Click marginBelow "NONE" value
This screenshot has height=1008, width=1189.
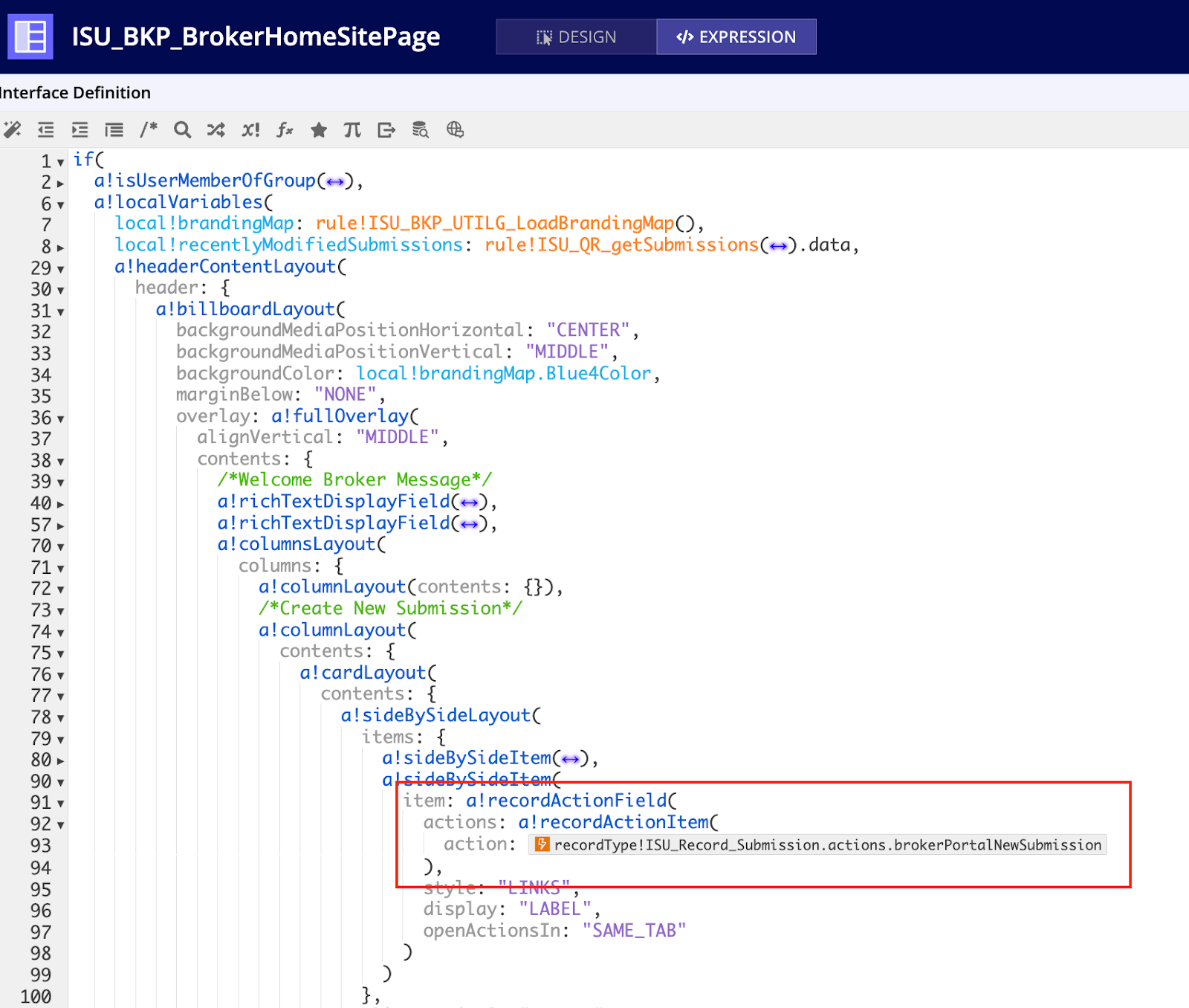click(346, 395)
